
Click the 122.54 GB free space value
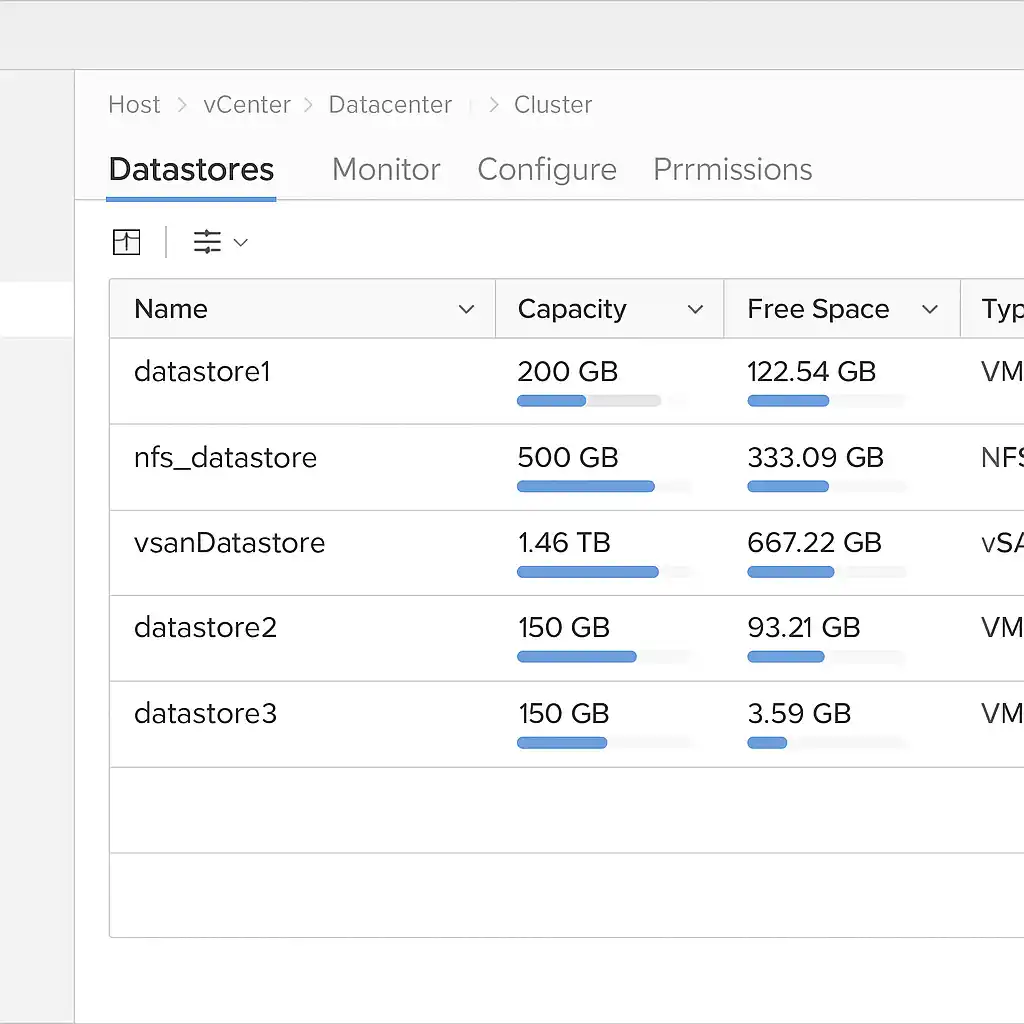(812, 372)
